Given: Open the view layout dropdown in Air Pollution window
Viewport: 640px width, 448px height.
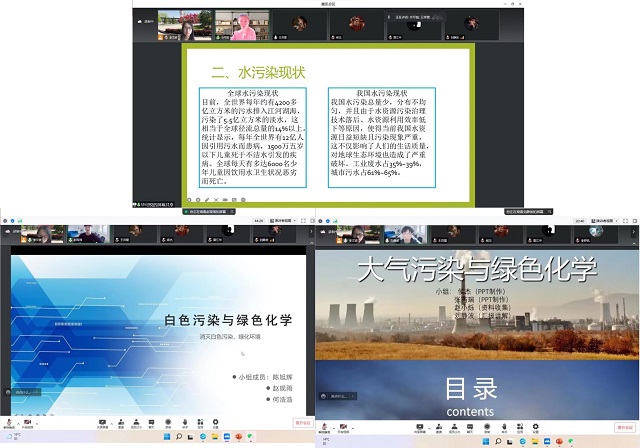Looking at the screenshot, I should coord(605,221).
